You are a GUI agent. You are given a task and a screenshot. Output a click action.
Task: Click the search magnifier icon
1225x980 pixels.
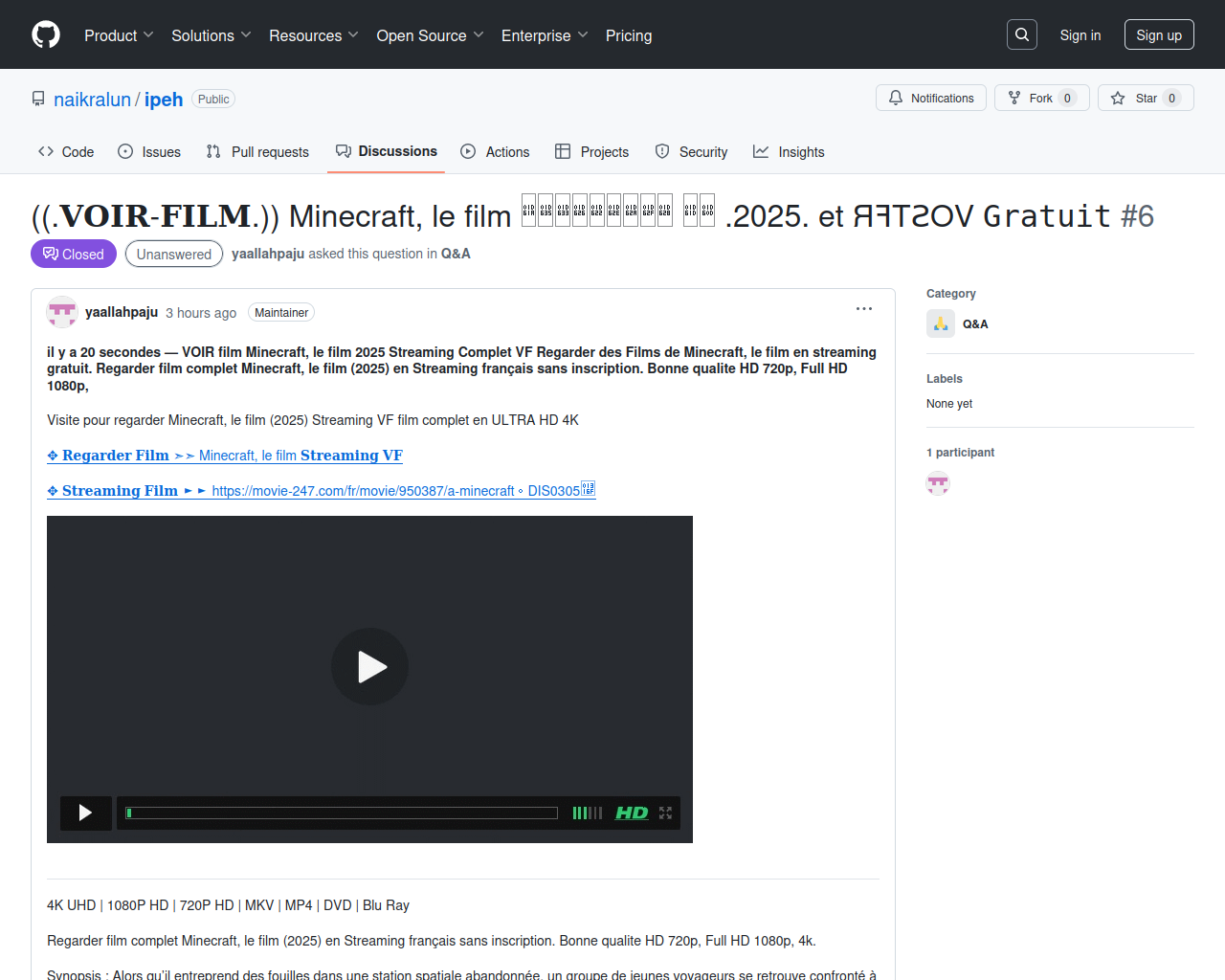click(x=1022, y=34)
